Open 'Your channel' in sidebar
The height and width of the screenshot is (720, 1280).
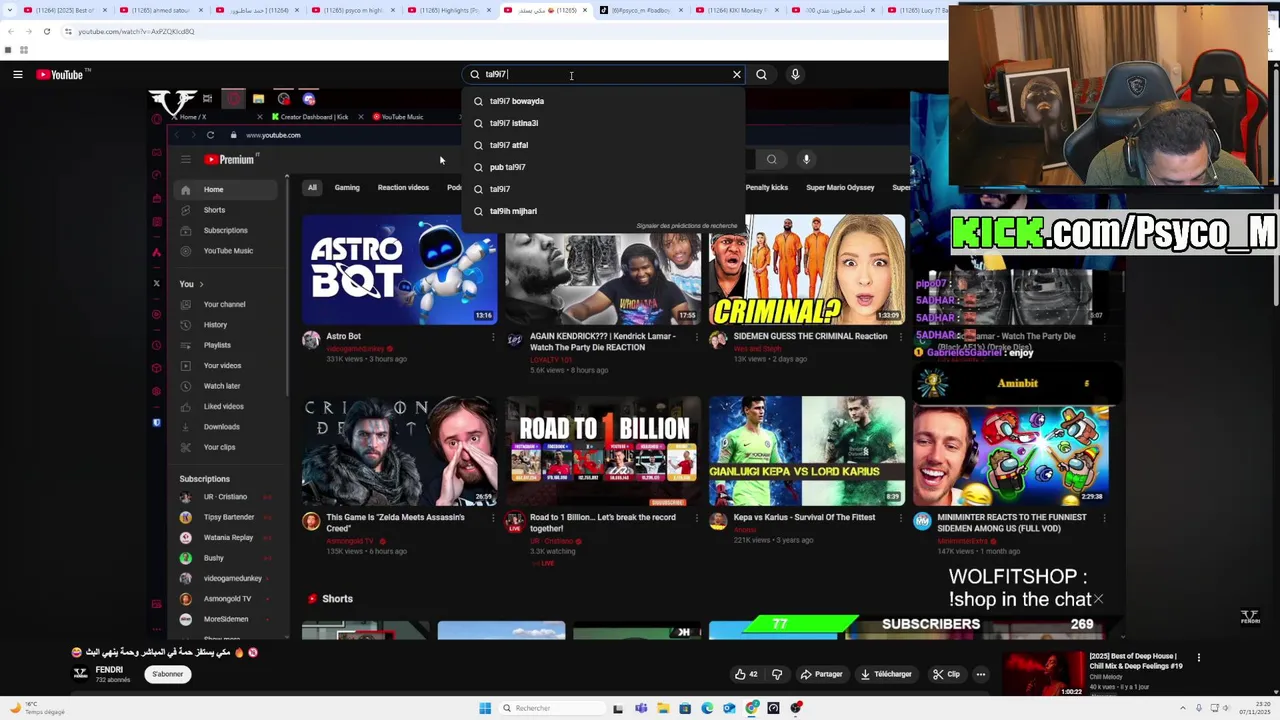coord(224,304)
